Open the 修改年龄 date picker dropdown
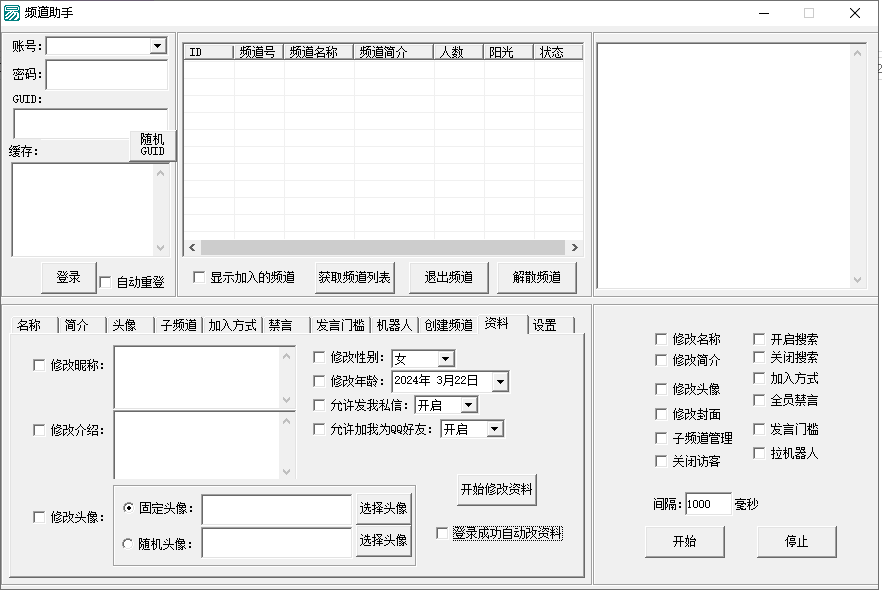This screenshot has height=590, width=882. [x=500, y=381]
